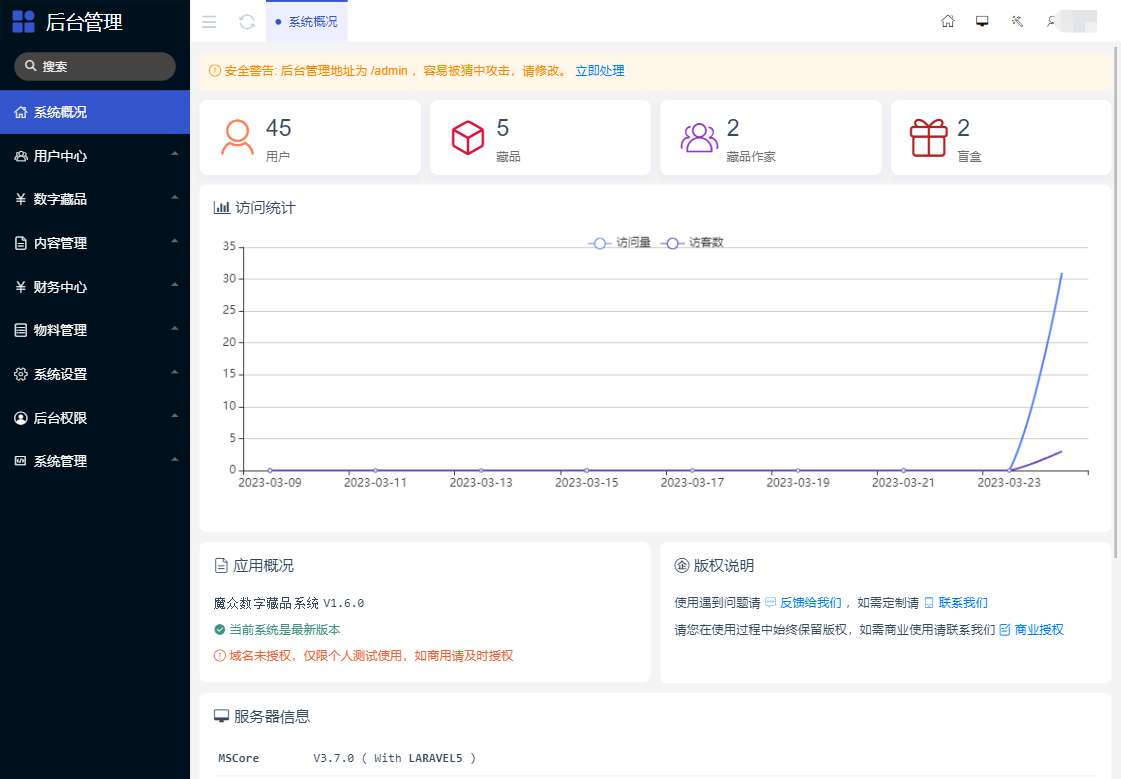The width and height of the screenshot is (1121, 779).
Task: Click the warning icon in the security alert
Action: [x=214, y=71]
